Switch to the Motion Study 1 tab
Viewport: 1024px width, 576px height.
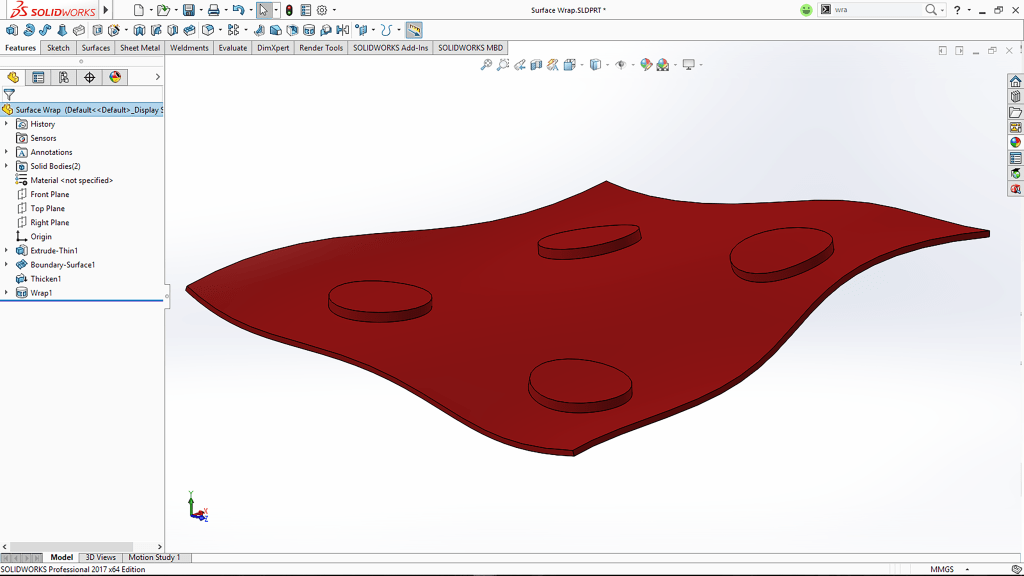click(156, 557)
